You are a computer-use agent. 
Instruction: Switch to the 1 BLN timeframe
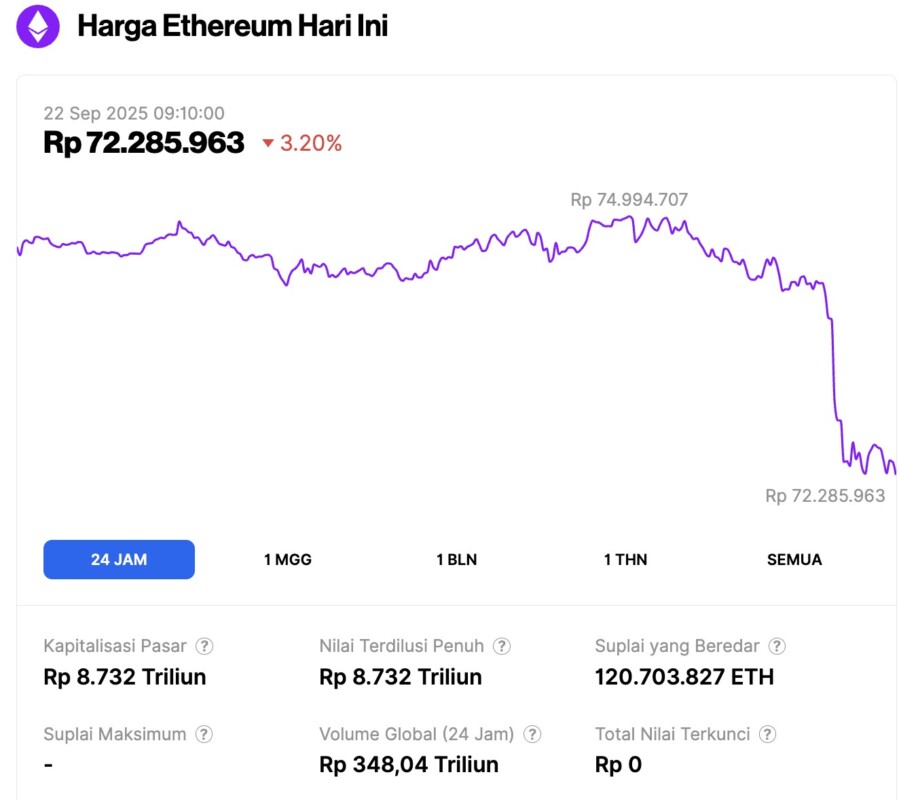[x=458, y=560]
